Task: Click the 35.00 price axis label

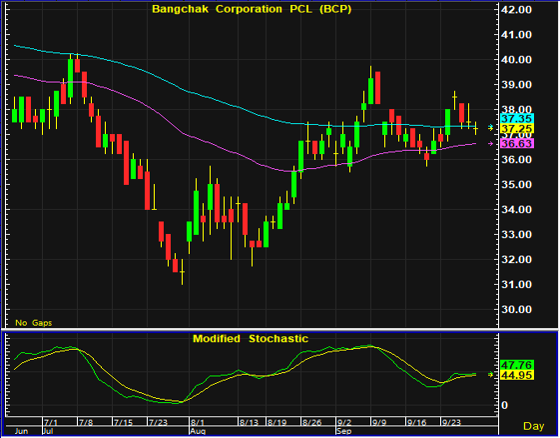Action: coord(516,185)
